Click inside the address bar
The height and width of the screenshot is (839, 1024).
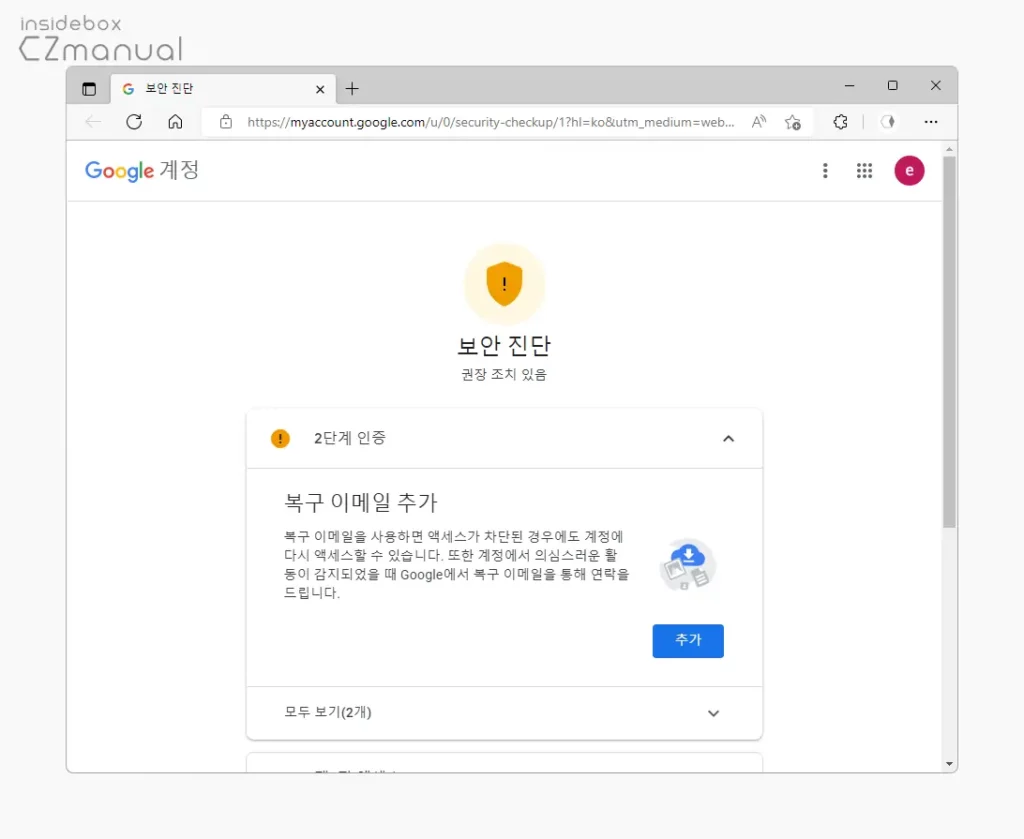[x=480, y=121]
